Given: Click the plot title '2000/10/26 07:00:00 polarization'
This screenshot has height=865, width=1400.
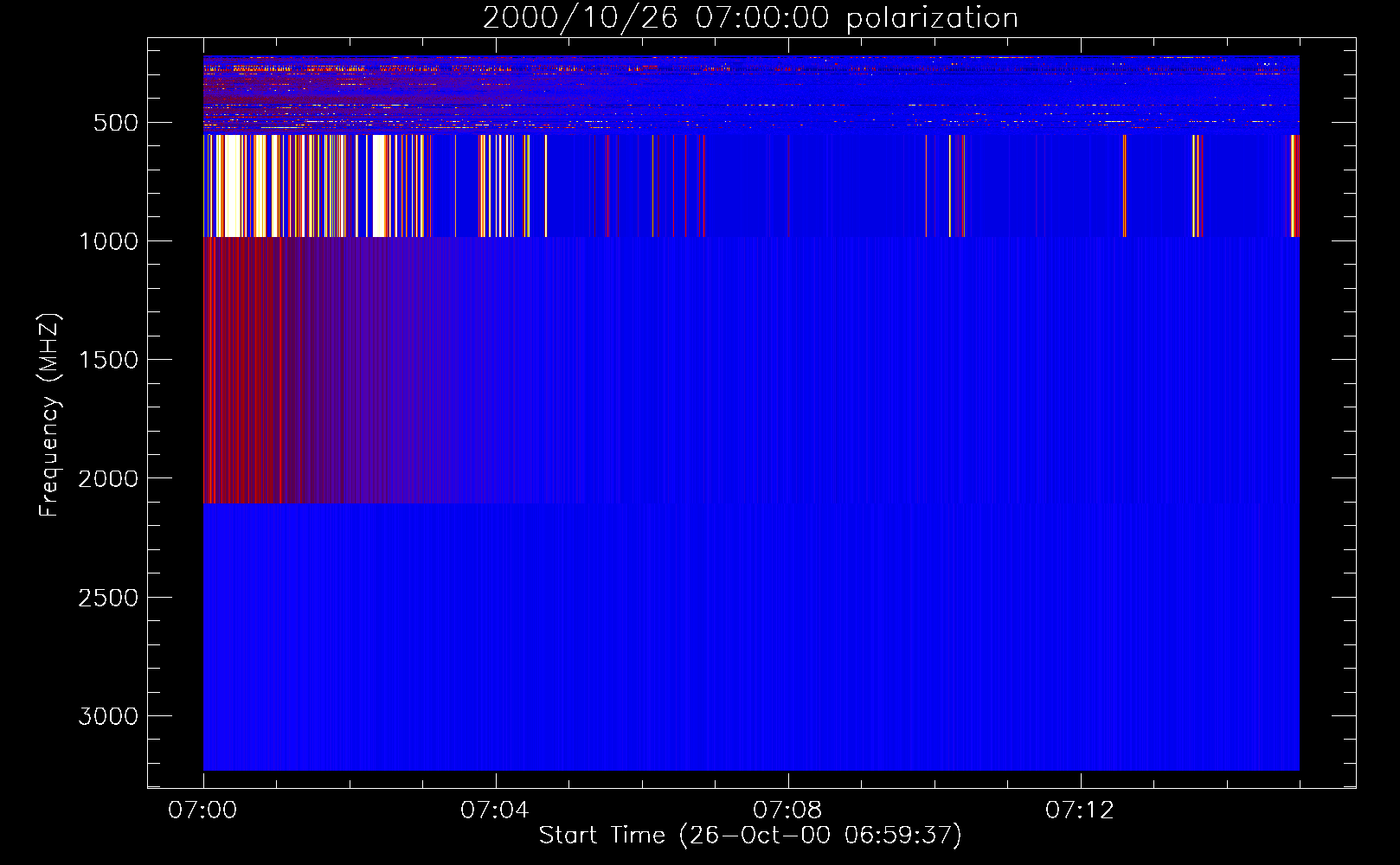Looking at the screenshot, I should point(750,18).
